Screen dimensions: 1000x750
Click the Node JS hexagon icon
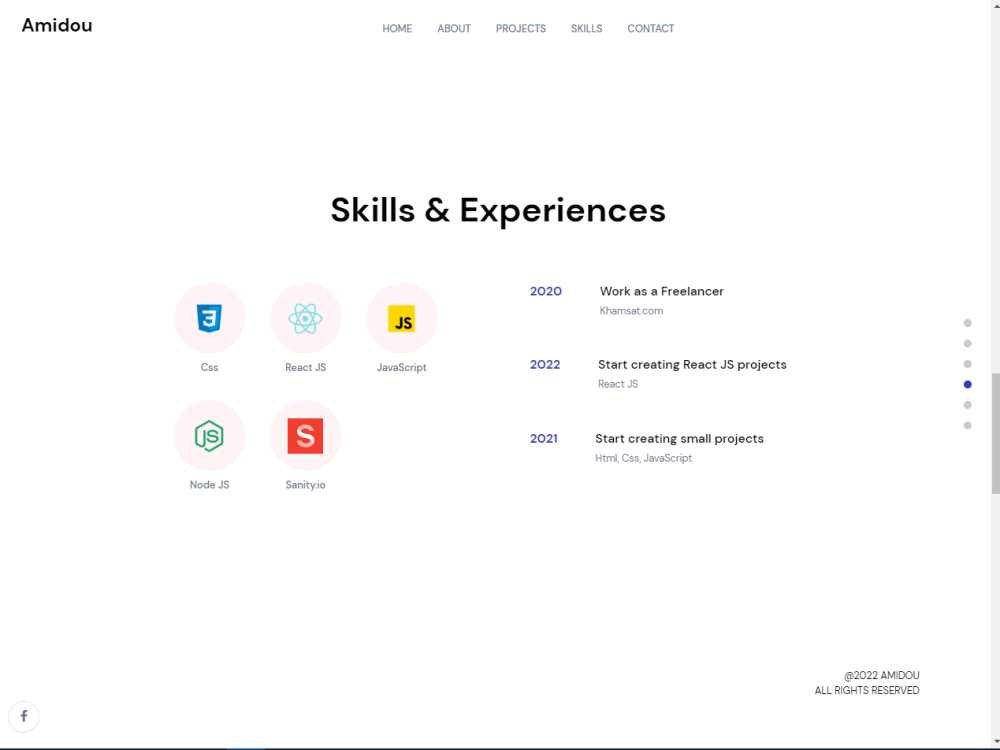coord(209,436)
